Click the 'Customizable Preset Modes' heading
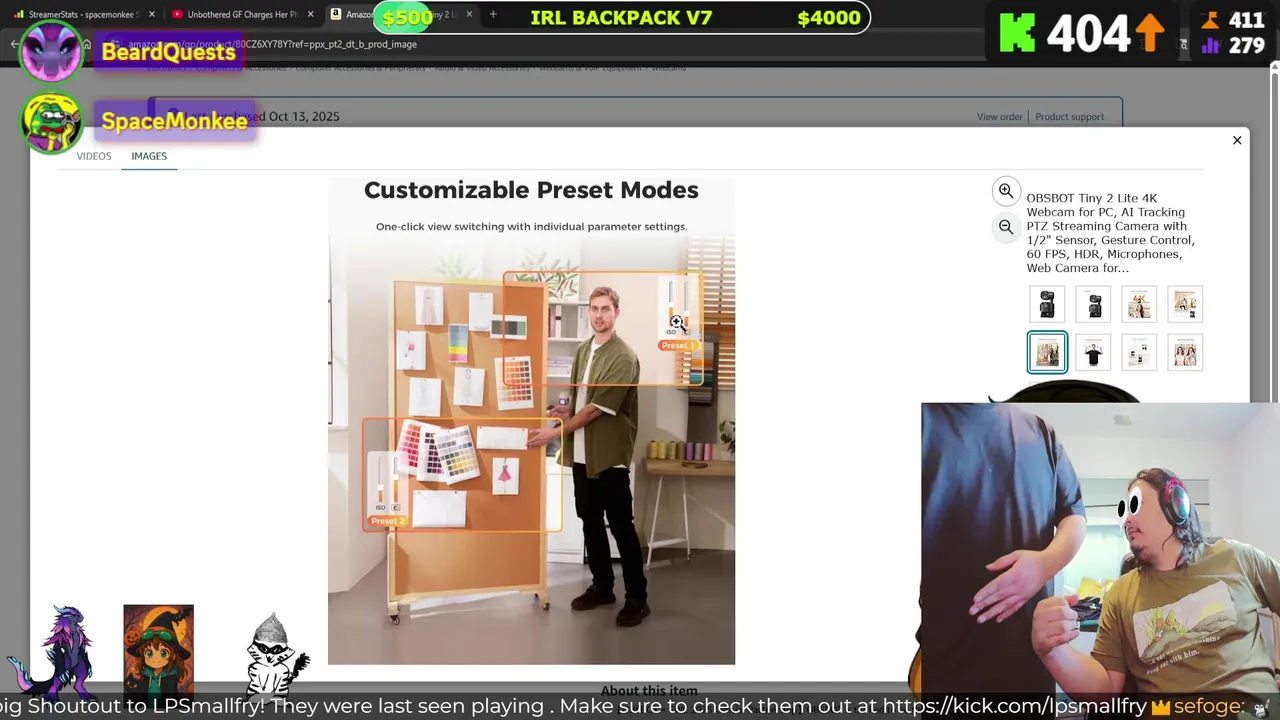Image resolution: width=1280 pixels, height=720 pixels. point(531,190)
